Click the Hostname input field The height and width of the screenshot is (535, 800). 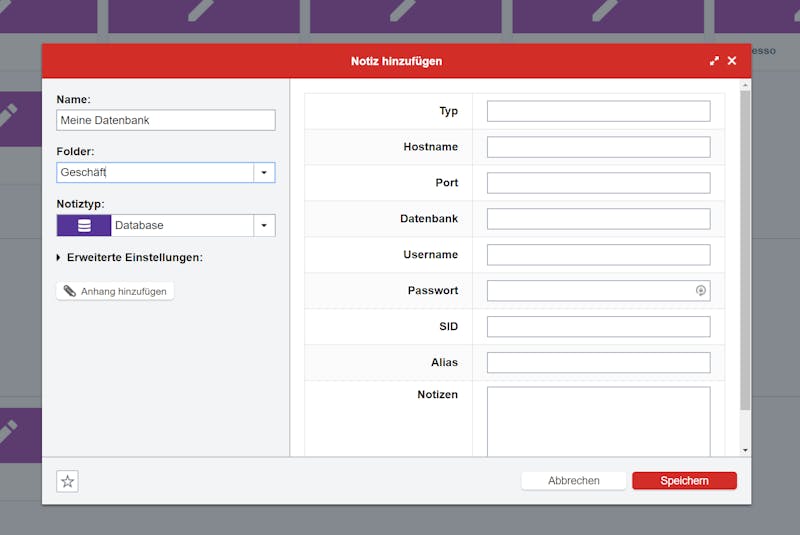(x=598, y=147)
